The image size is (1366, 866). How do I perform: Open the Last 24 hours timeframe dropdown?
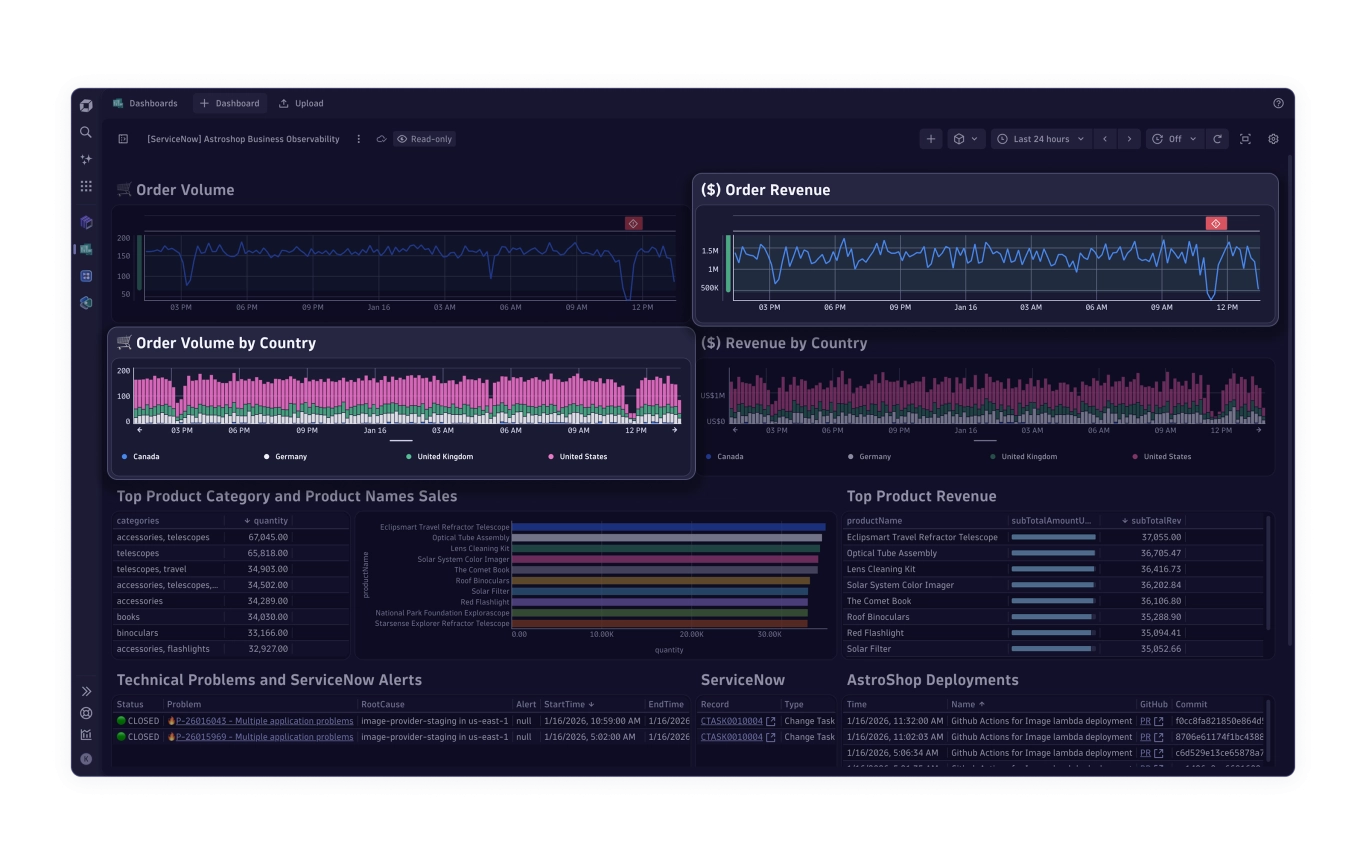[1041, 139]
